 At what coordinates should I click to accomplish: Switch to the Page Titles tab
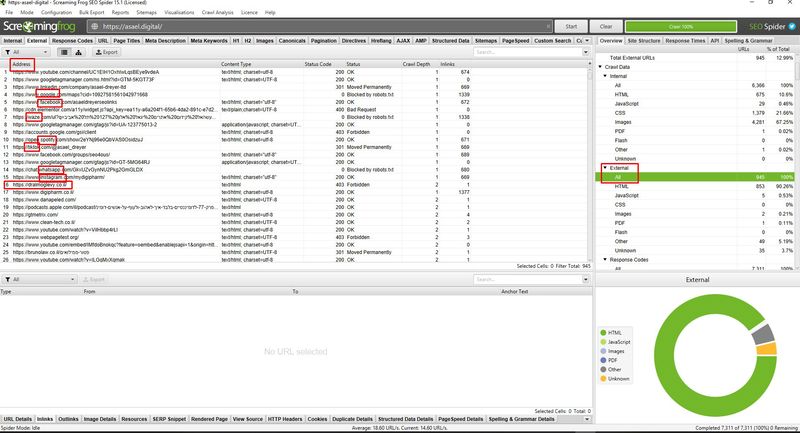point(127,40)
